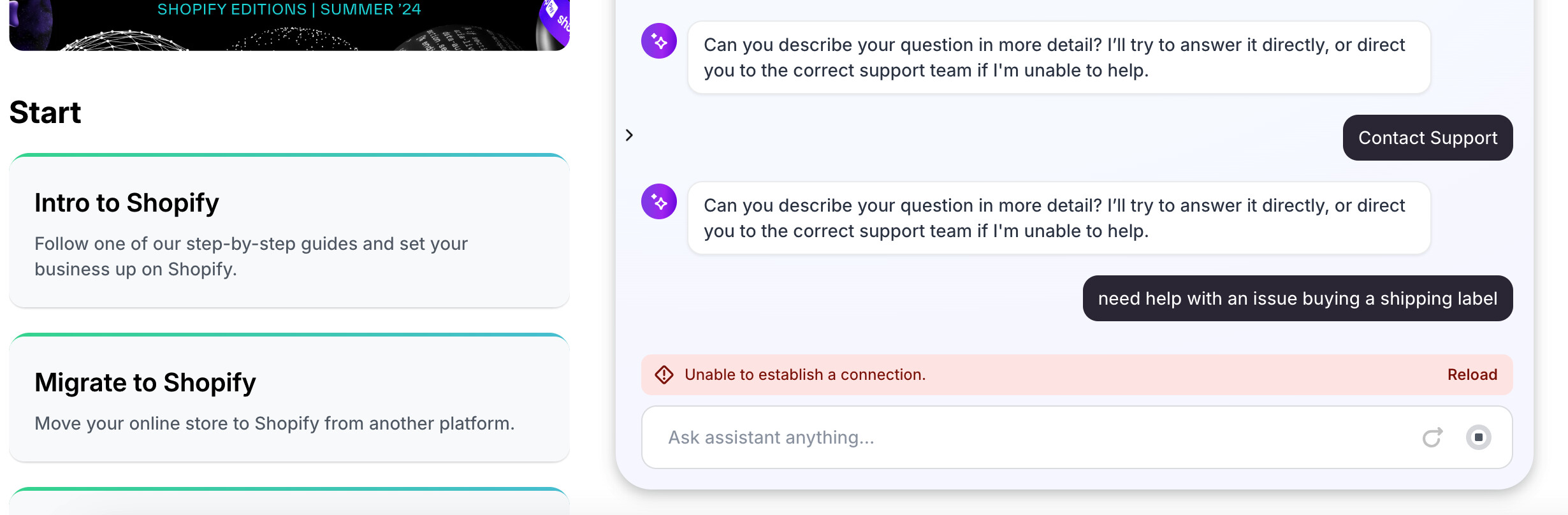Click the circular retry arrow icon in chat input
This screenshot has height=515, width=1568.
(1432, 437)
